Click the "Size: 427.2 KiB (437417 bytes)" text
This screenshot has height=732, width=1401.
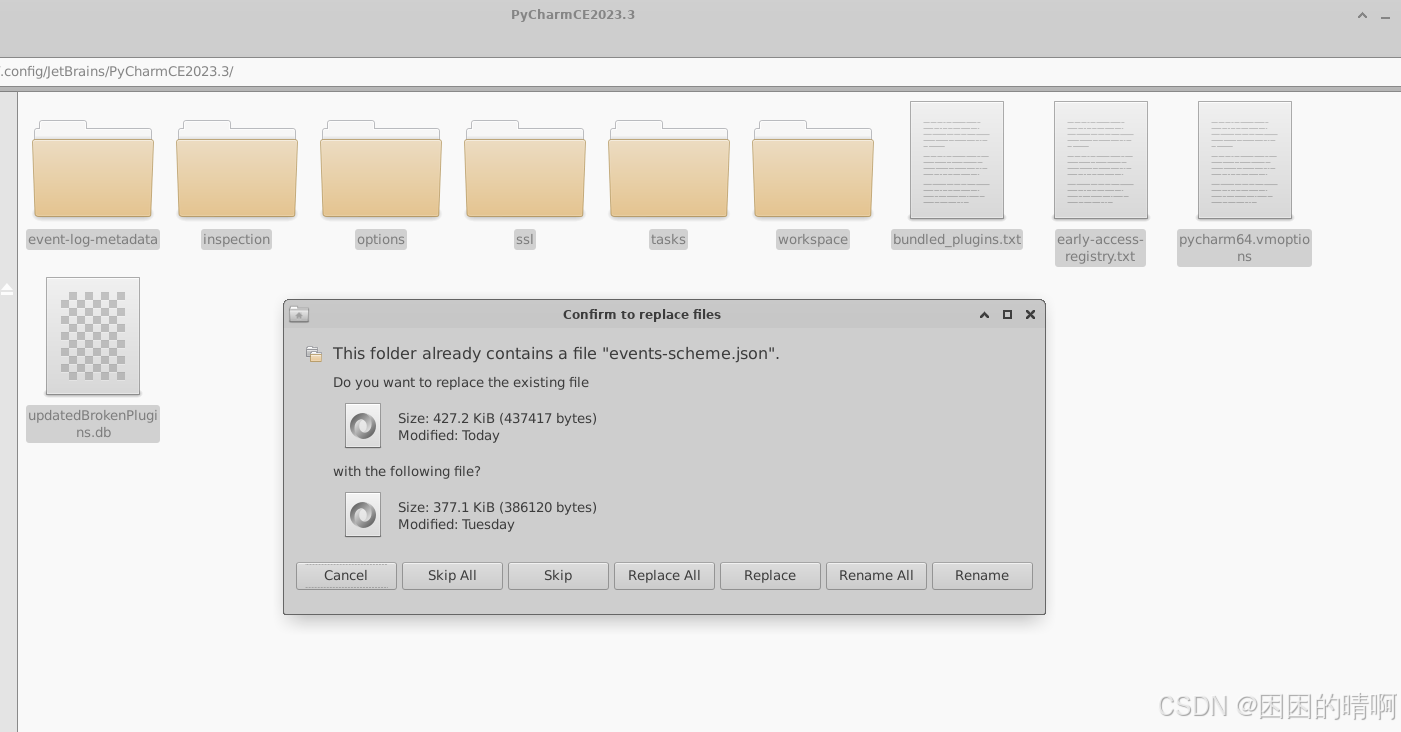click(x=497, y=418)
